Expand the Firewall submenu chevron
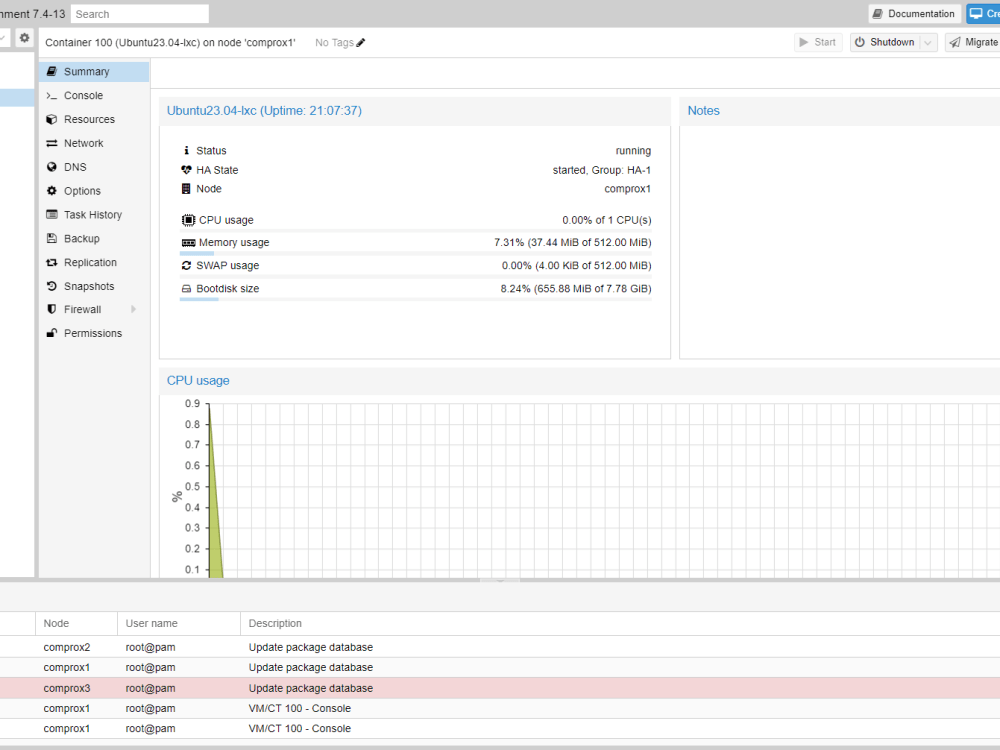Screen dimensions: 1000x750 [x=131, y=310]
